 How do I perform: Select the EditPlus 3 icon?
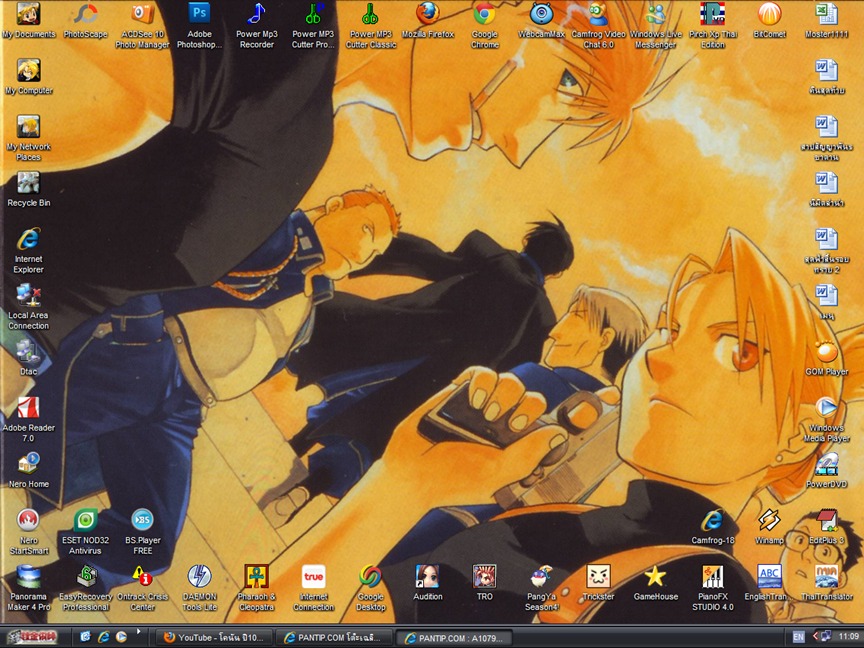[x=826, y=527]
